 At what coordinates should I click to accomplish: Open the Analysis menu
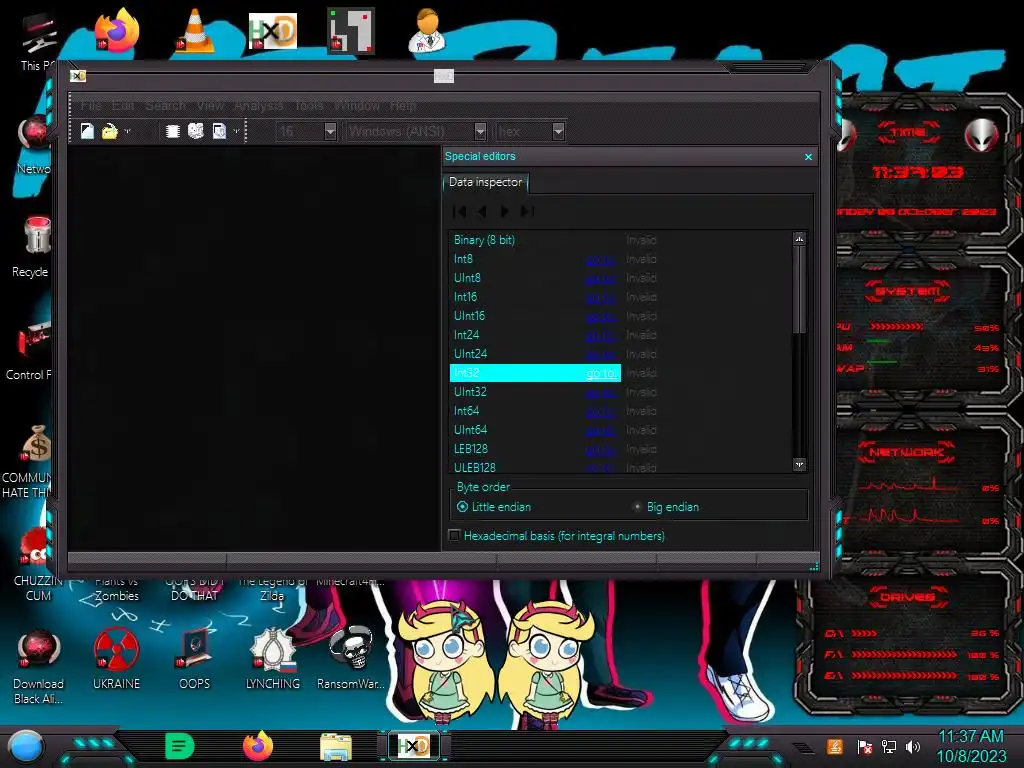click(x=259, y=105)
